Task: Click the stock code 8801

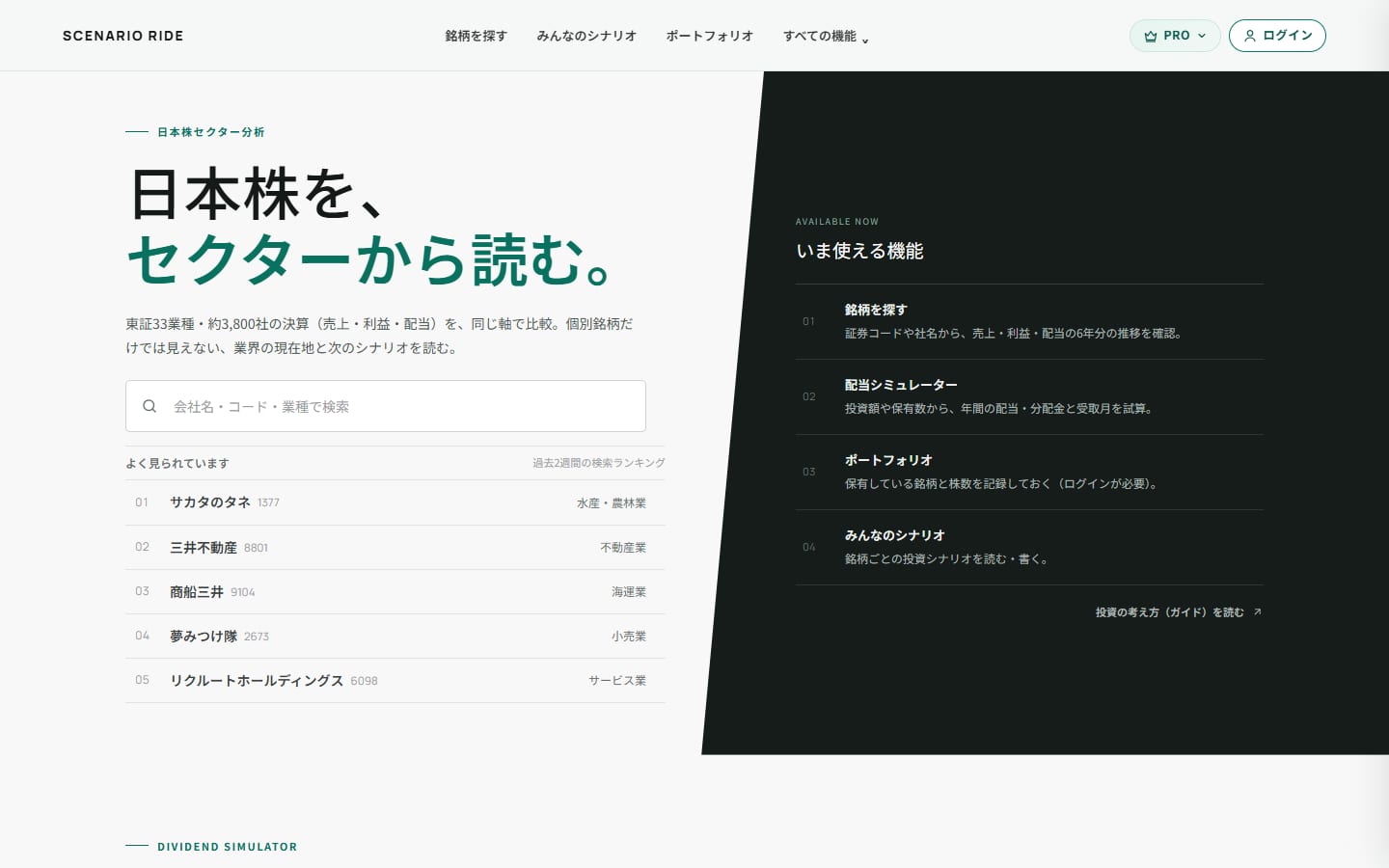Action: [x=256, y=548]
